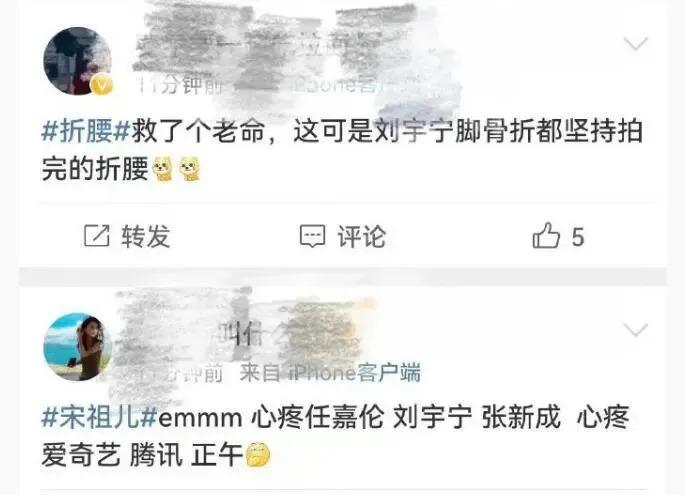Viewport: 685px width, 495px height.
Task: Open the first post text about 刘宇宁
Action: 342,149
